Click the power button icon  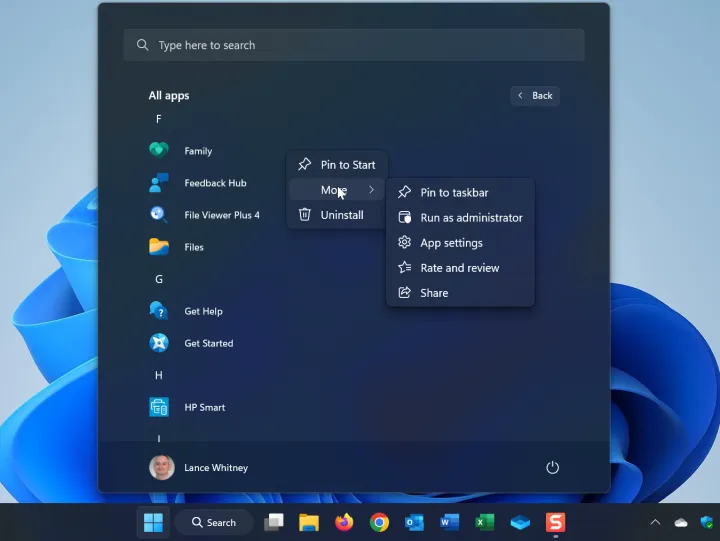(x=552, y=468)
